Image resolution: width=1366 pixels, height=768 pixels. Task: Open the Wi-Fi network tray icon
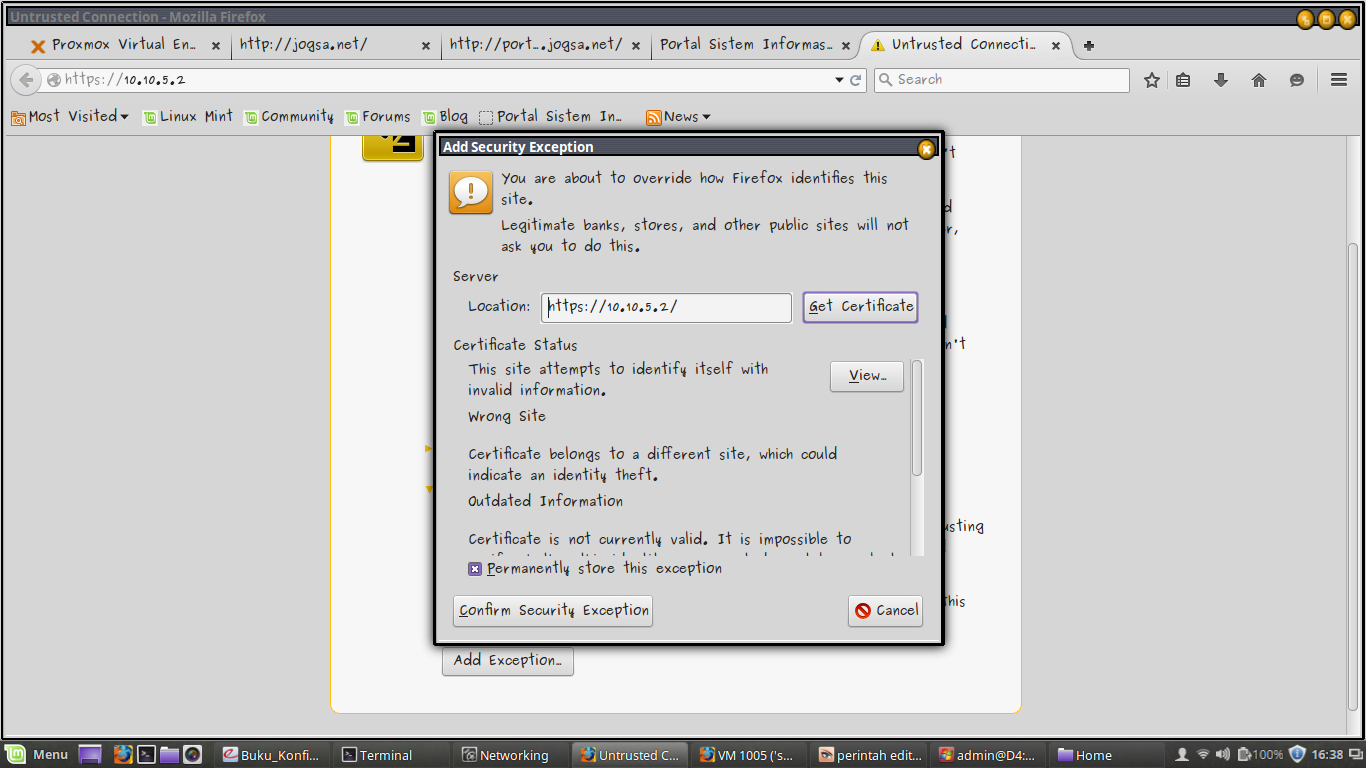click(x=1203, y=755)
